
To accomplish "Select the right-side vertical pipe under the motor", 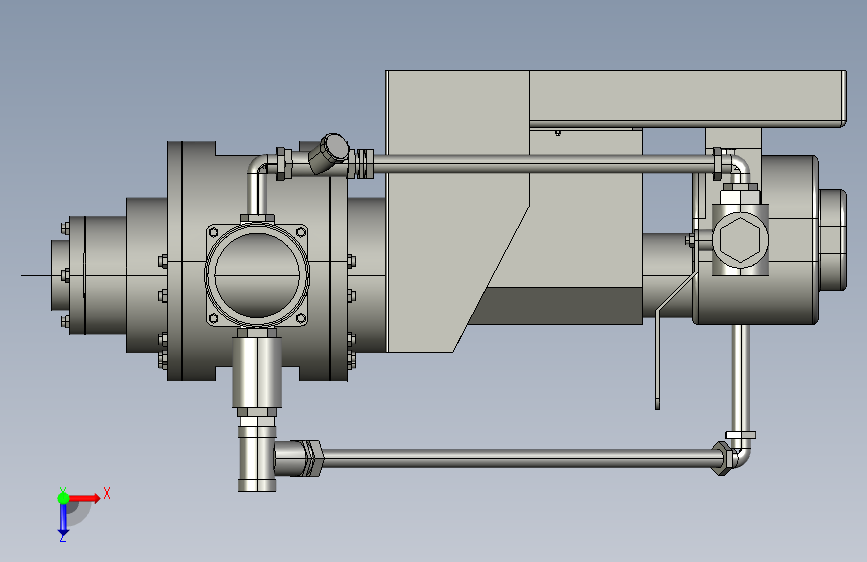I will 740,378.
